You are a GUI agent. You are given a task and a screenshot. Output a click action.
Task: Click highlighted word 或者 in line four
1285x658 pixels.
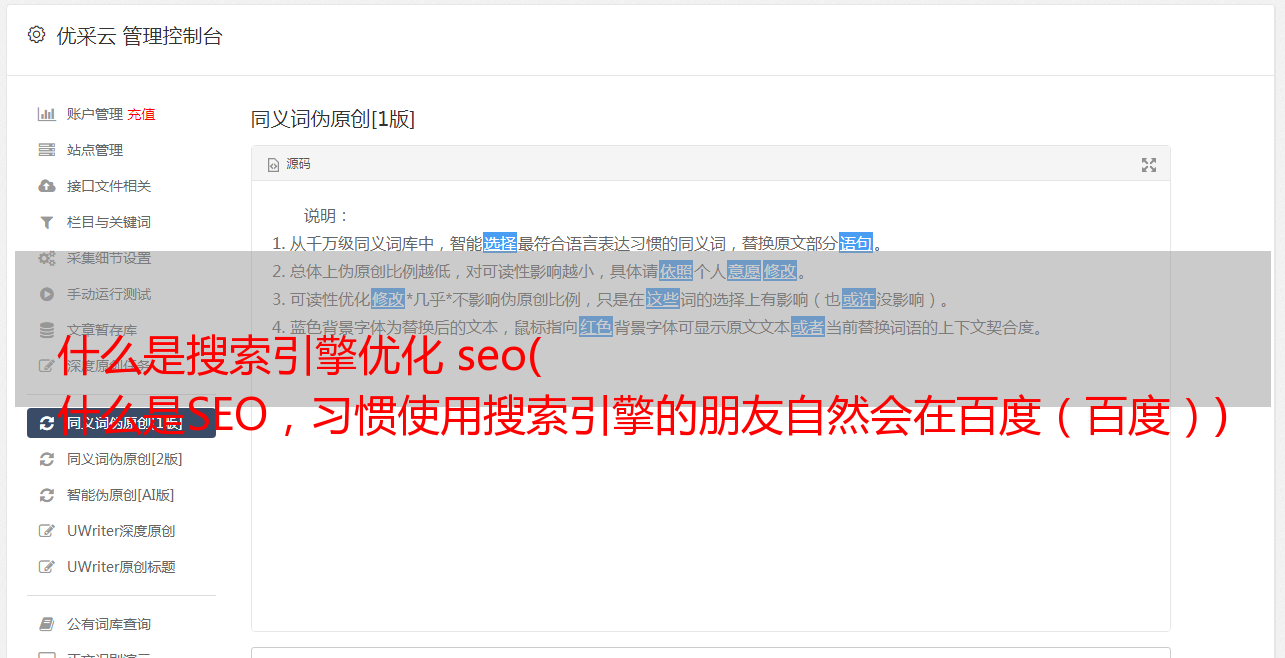pyautogui.click(x=808, y=327)
